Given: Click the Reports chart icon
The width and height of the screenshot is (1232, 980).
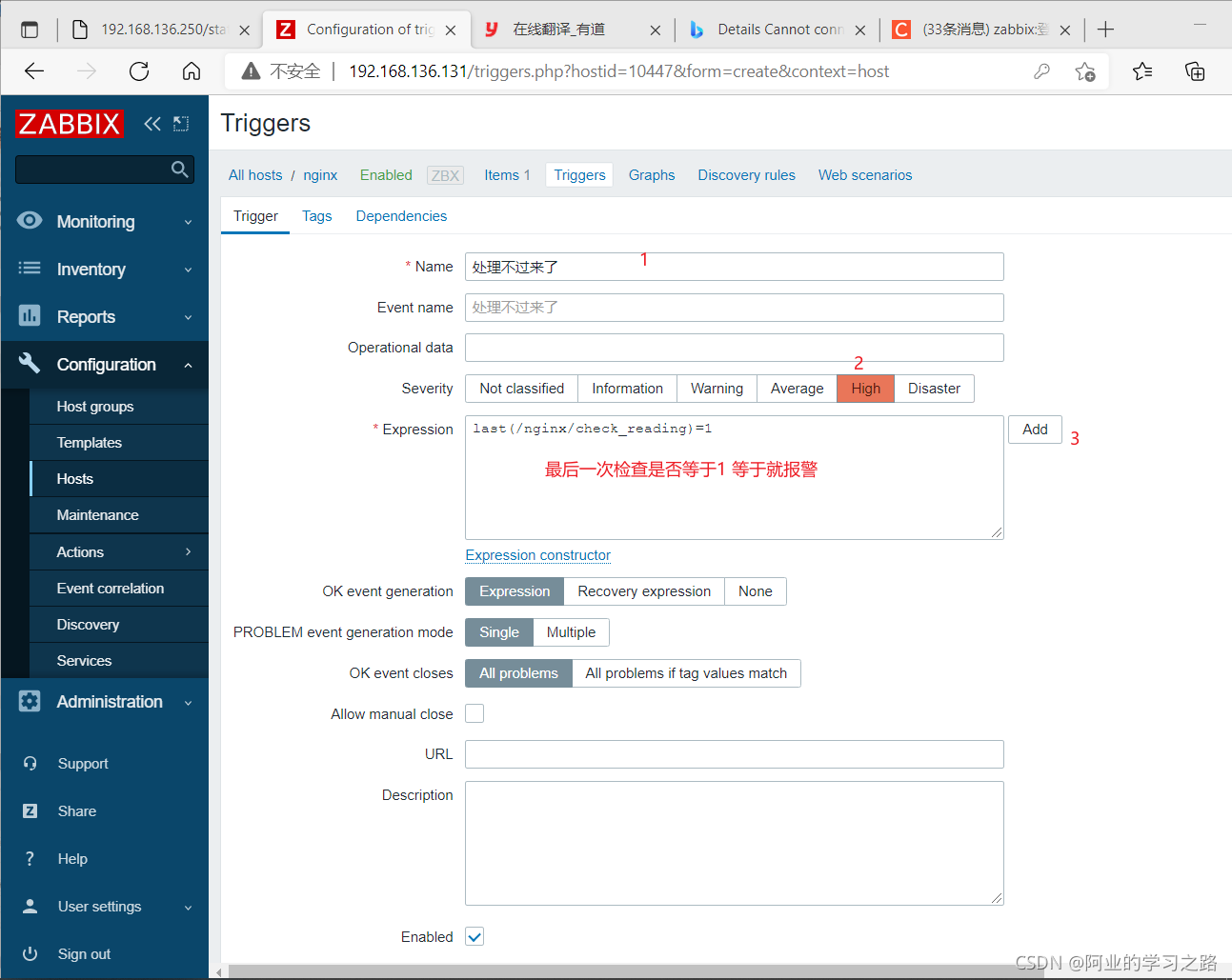Looking at the screenshot, I should (x=30, y=316).
